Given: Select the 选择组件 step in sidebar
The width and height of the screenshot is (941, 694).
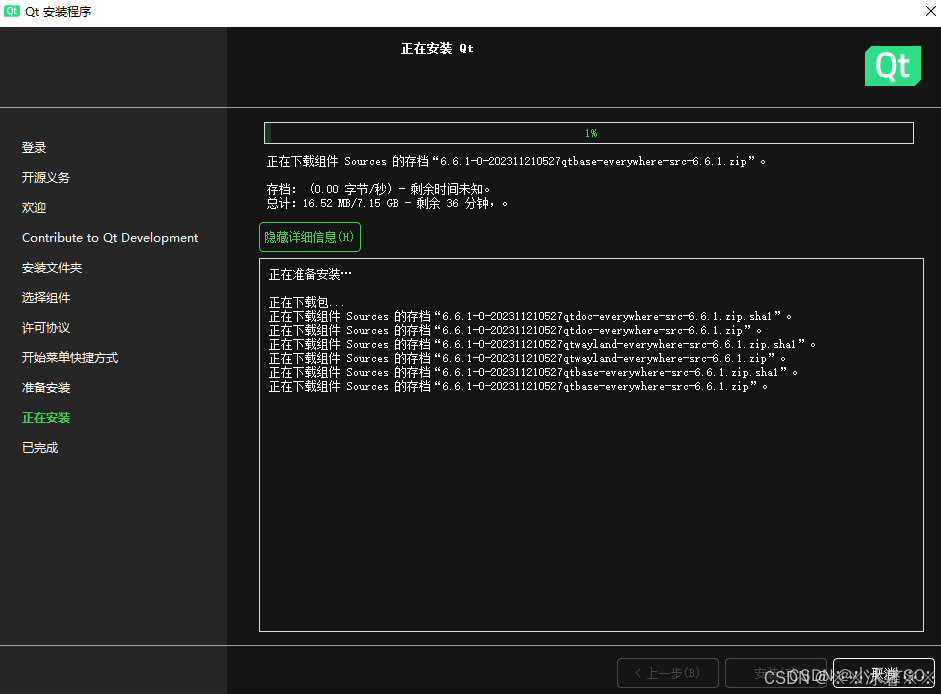Looking at the screenshot, I should (x=46, y=298).
